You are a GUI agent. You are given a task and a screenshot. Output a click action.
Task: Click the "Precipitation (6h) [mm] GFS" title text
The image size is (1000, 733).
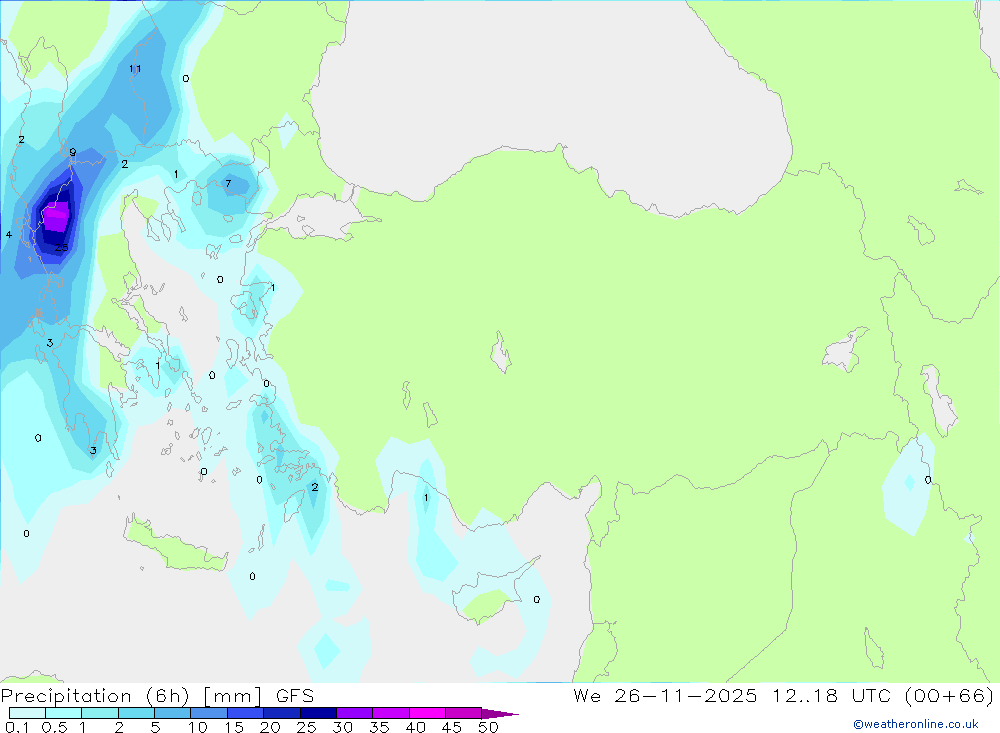point(158,696)
